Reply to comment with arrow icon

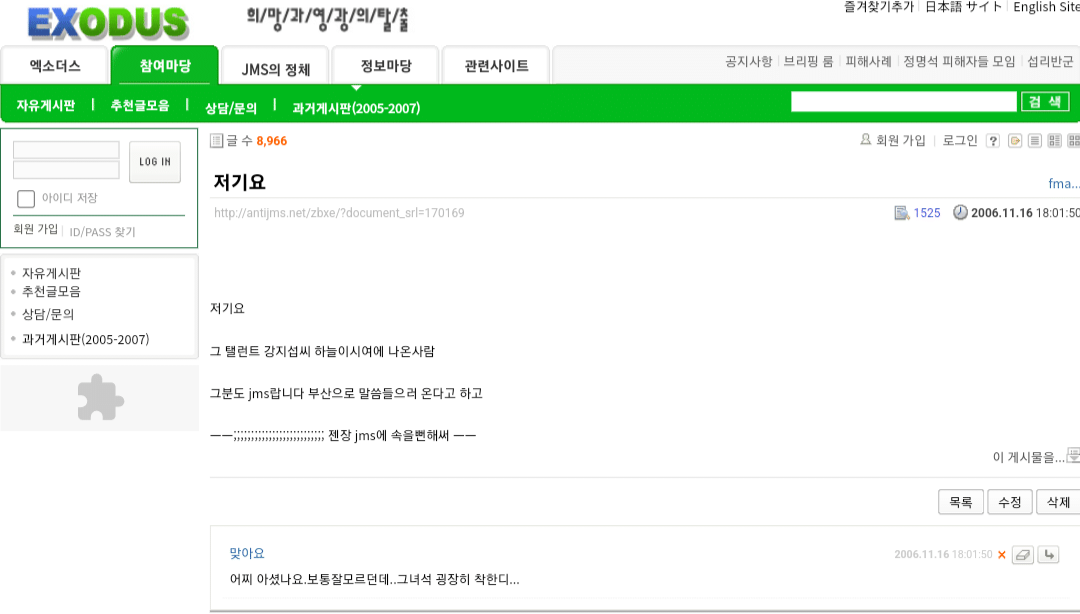[x=1048, y=555]
